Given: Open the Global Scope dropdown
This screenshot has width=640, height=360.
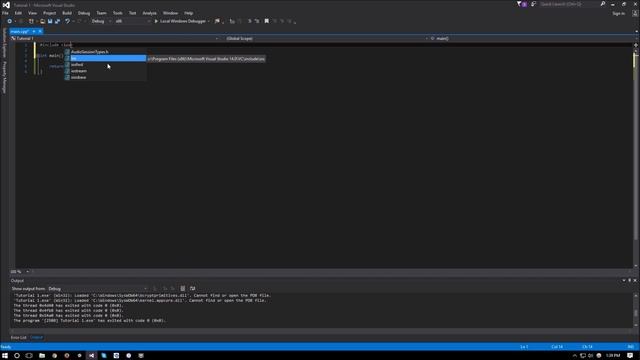Looking at the screenshot, I should tap(327, 38).
